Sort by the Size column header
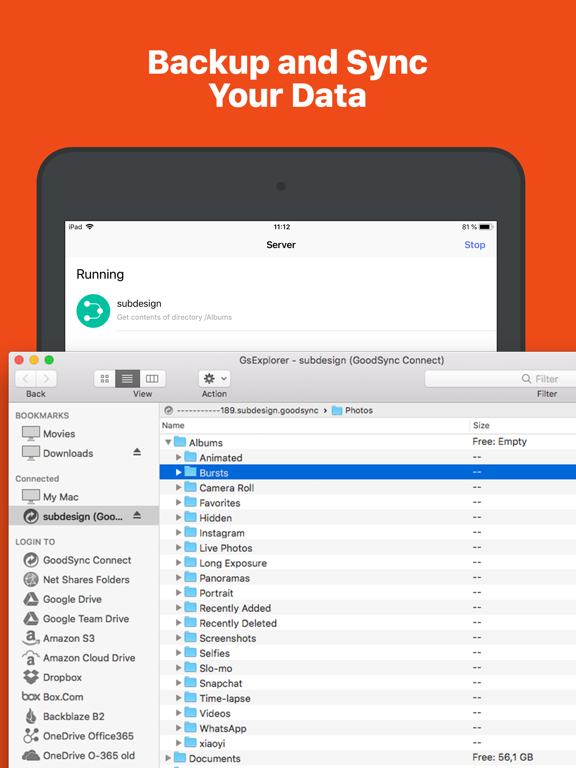Screen dimensions: 576x768 tap(523, 426)
